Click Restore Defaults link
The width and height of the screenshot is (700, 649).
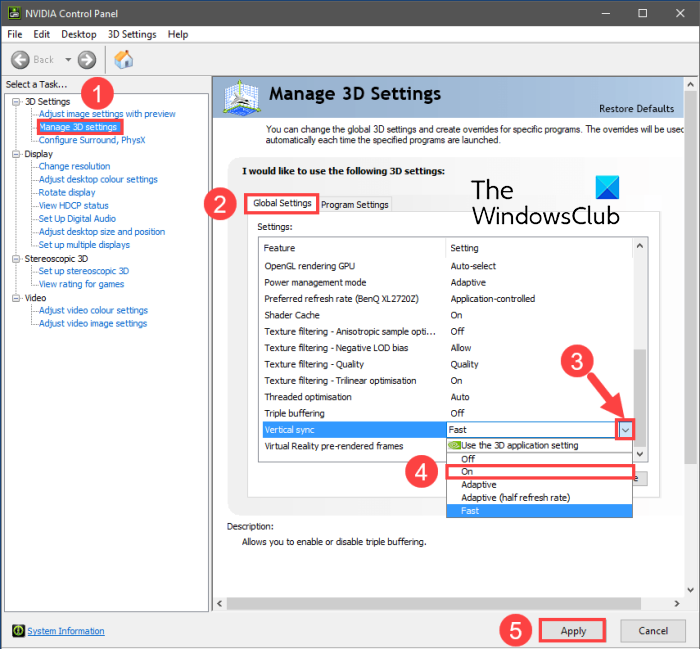(x=636, y=108)
